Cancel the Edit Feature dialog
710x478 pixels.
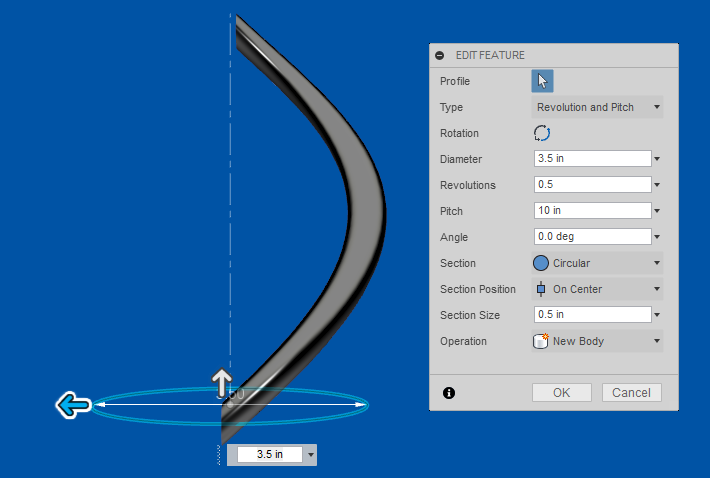point(631,392)
